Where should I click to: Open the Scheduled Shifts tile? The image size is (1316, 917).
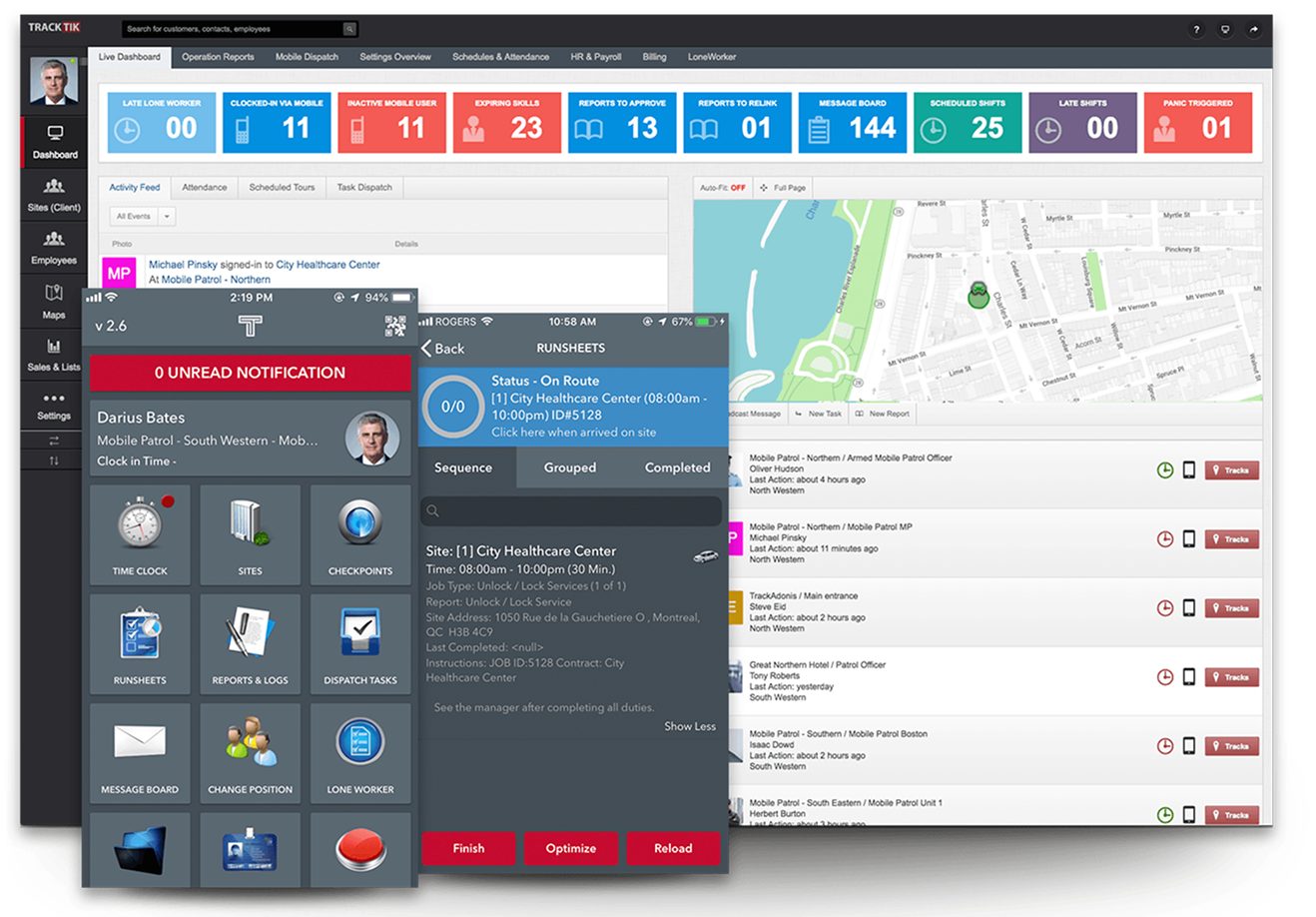[x=968, y=123]
